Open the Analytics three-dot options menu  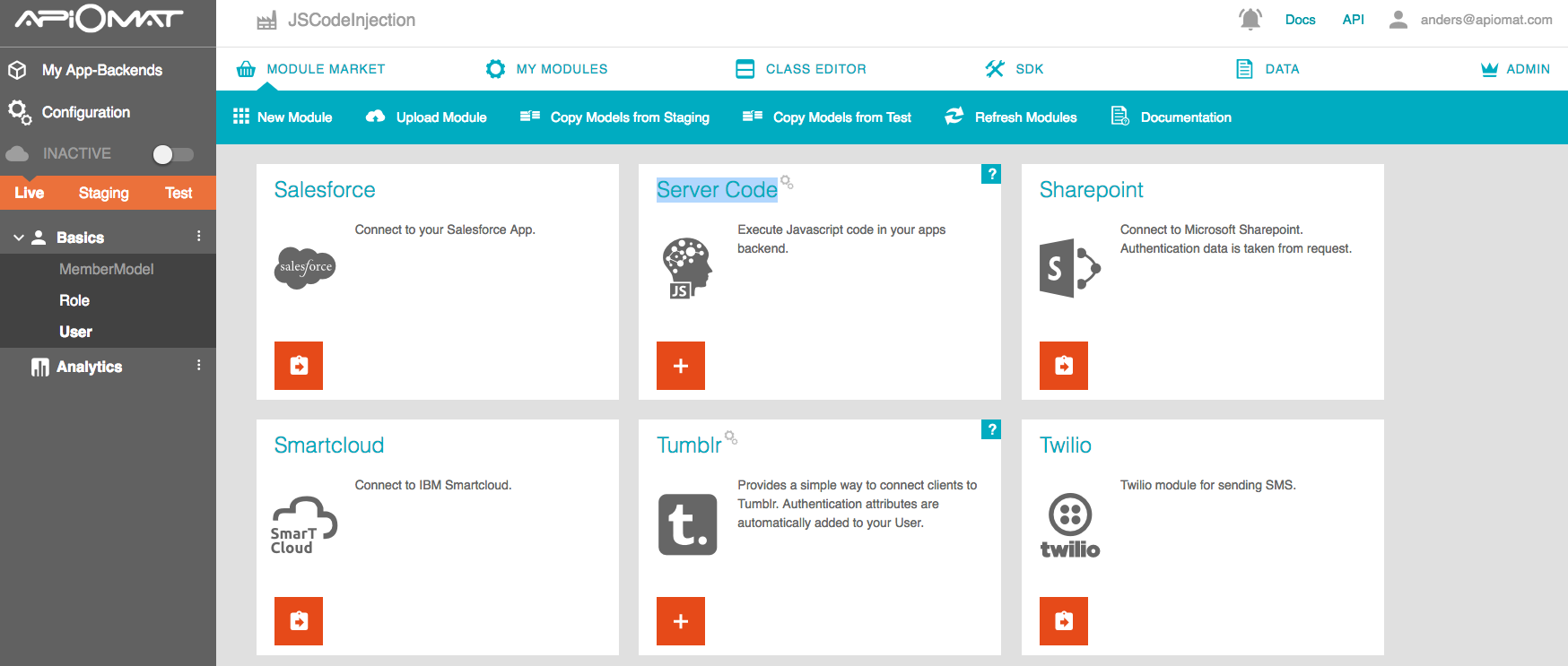(198, 366)
